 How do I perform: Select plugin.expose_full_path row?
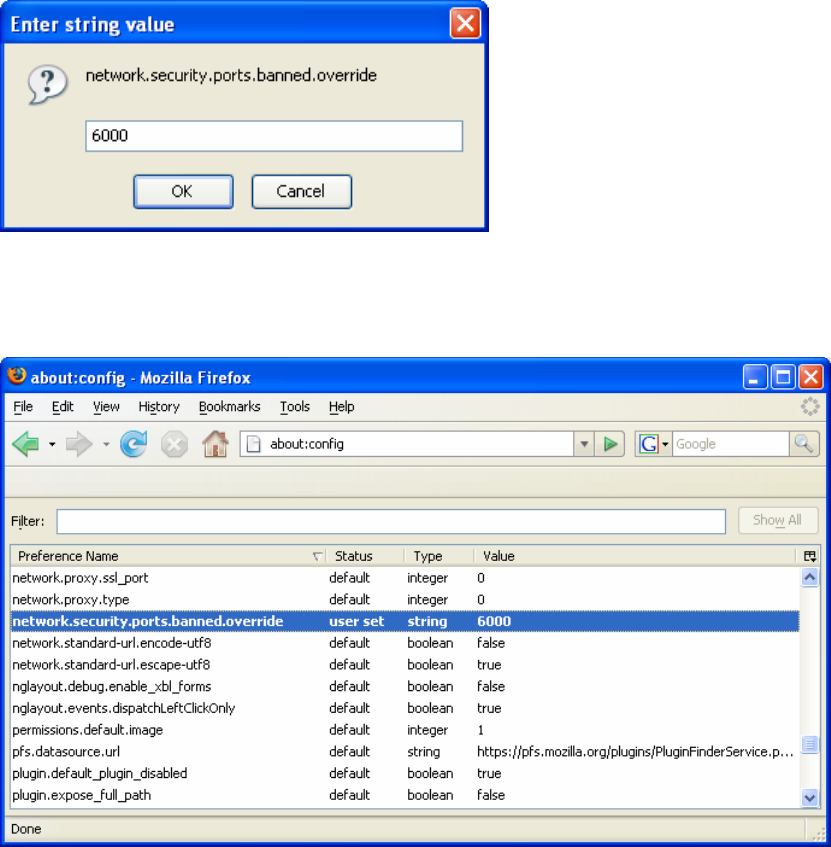(405, 795)
